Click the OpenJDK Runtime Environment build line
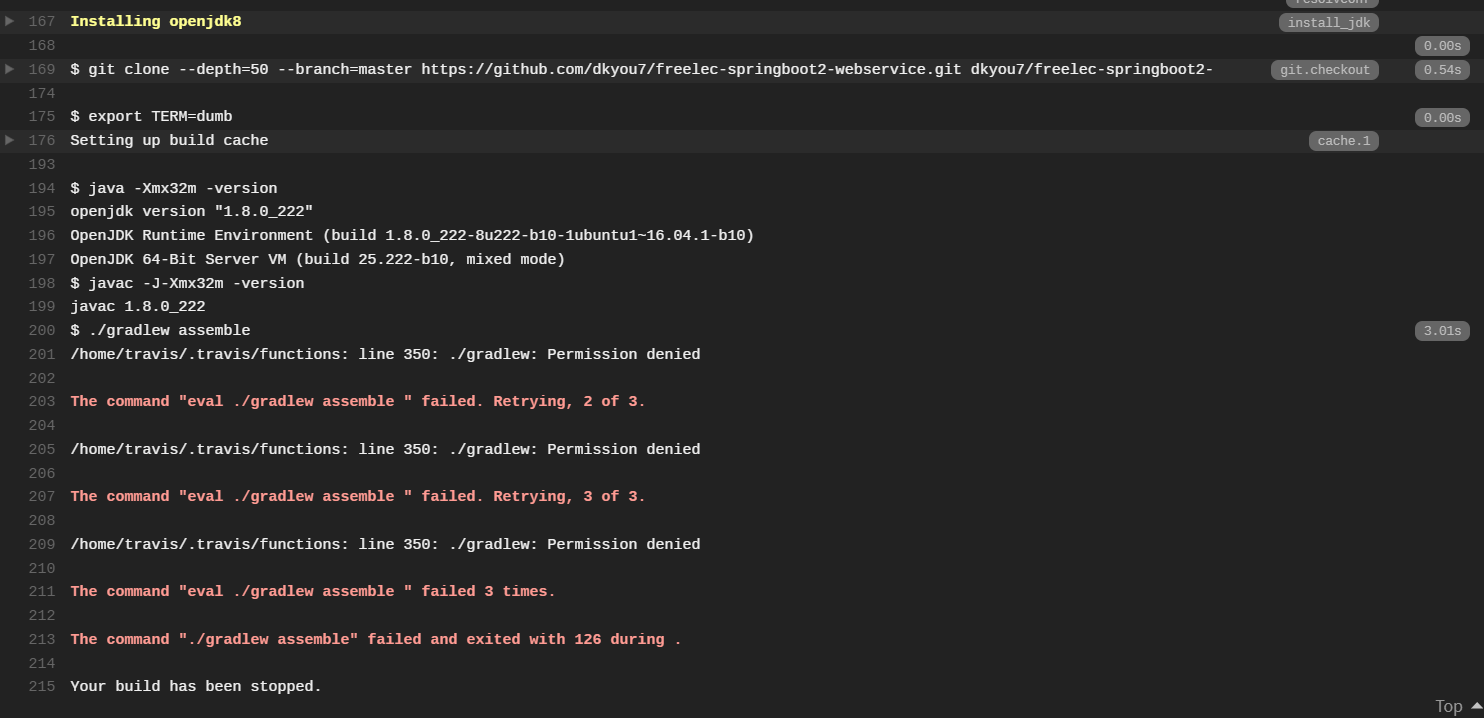1484x718 pixels. (412, 236)
